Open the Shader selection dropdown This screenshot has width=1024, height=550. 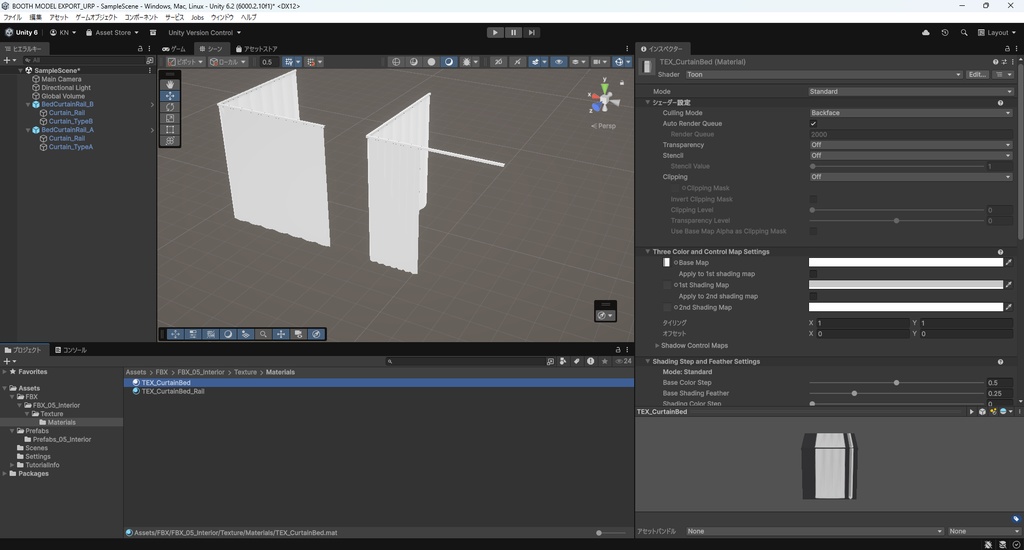(822, 75)
